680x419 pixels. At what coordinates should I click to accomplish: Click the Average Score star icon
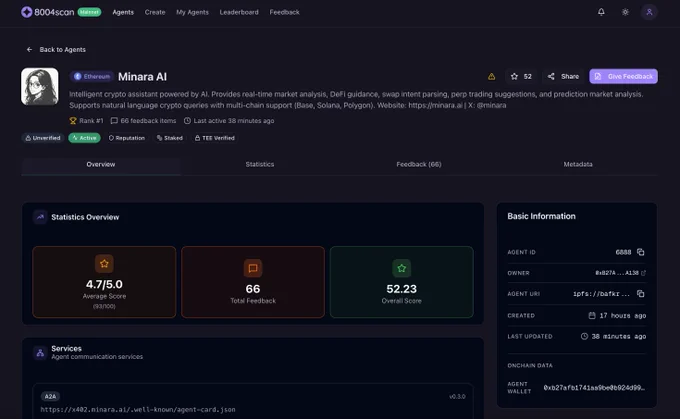[x=104, y=263]
